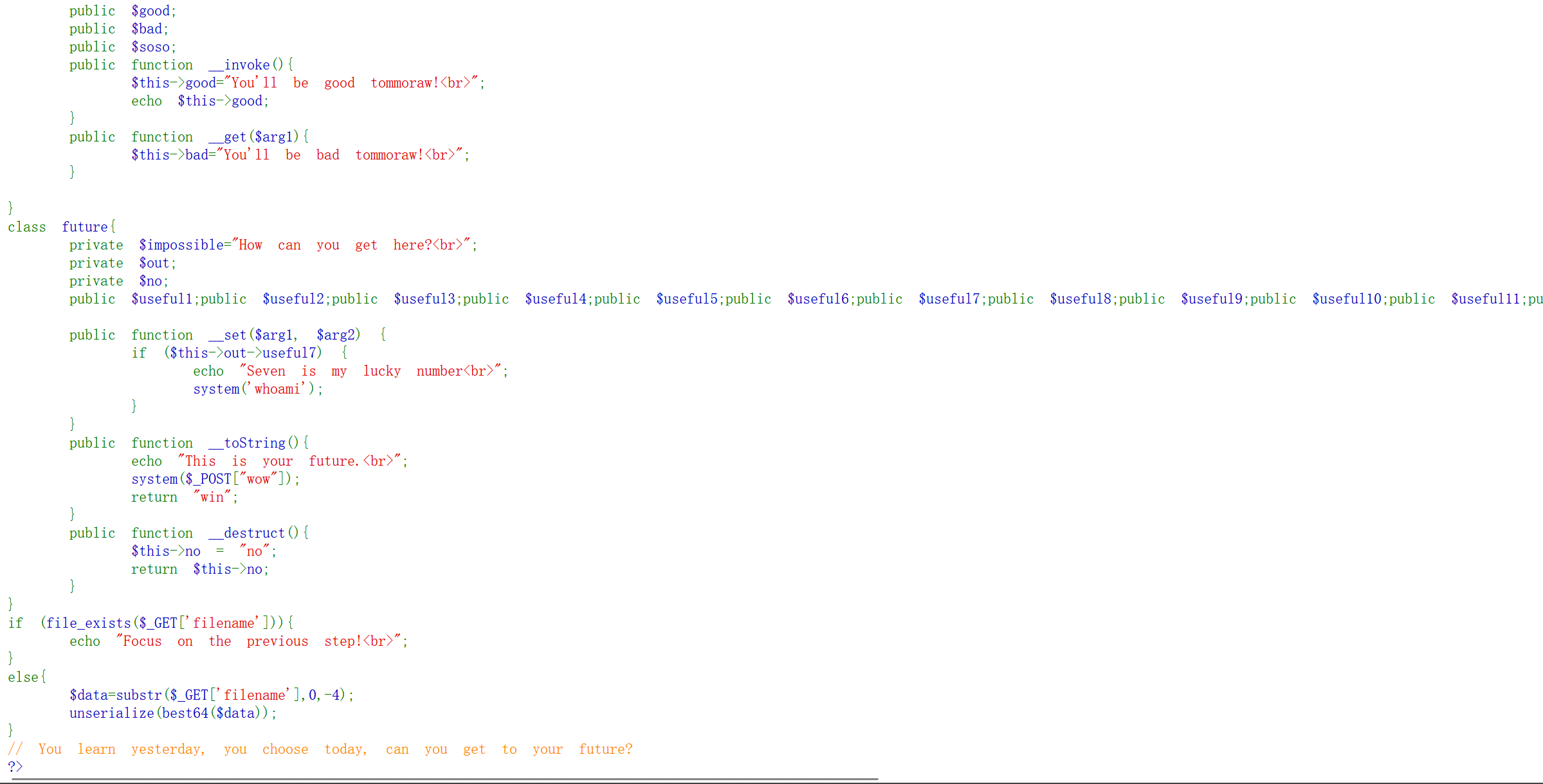This screenshot has height=784, width=1543.
Task: Click the class name future
Action: click(x=85, y=227)
